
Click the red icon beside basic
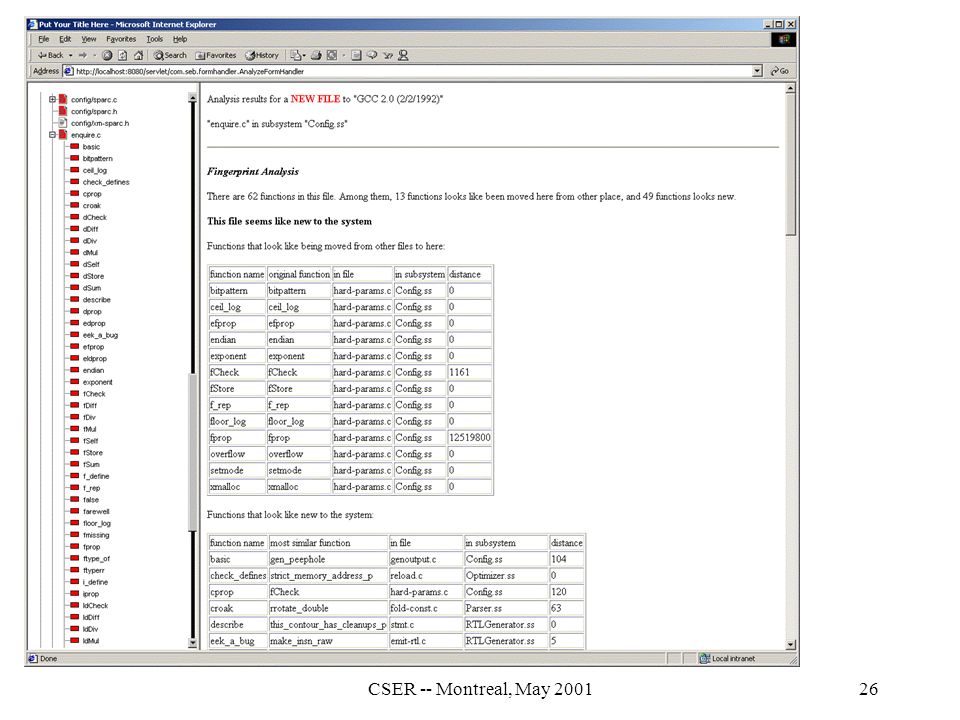coord(75,147)
